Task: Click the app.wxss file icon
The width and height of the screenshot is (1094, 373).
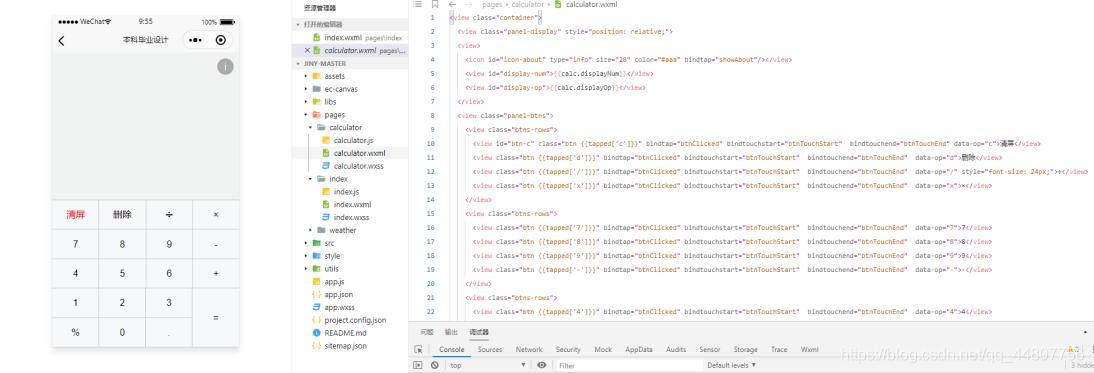Action: 317,307
